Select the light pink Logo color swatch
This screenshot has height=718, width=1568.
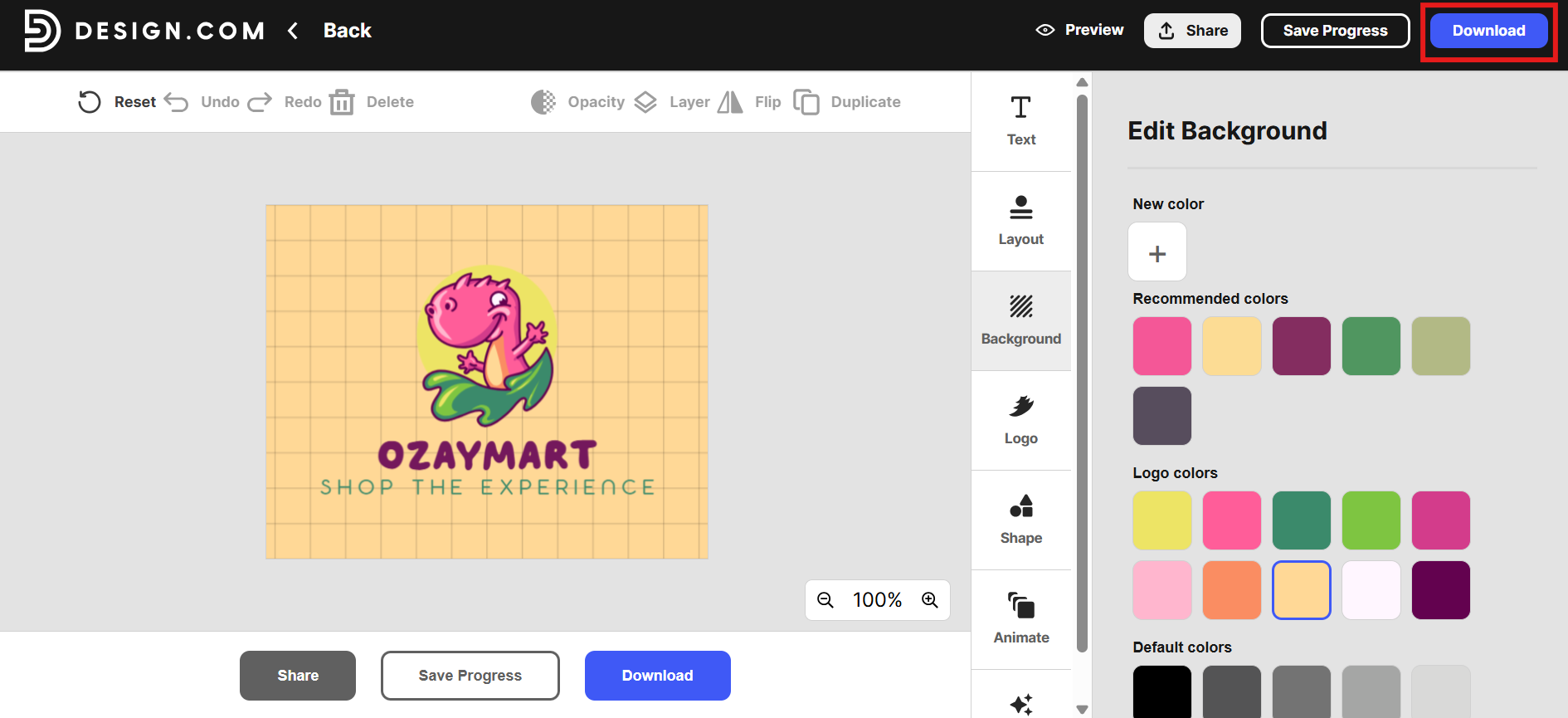(1162, 590)
